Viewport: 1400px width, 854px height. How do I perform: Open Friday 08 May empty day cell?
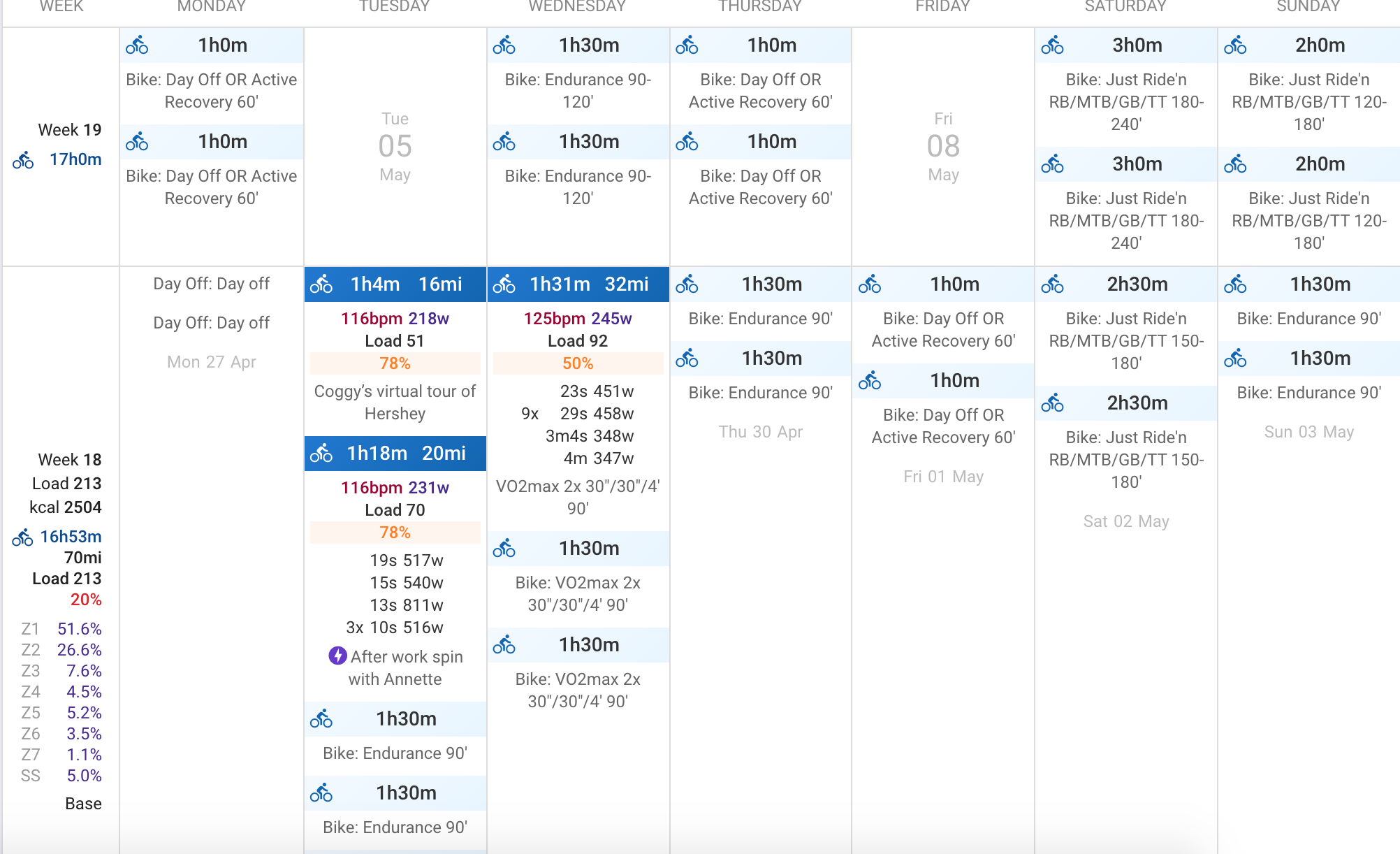pyautogui.click(x=943, y=147)
